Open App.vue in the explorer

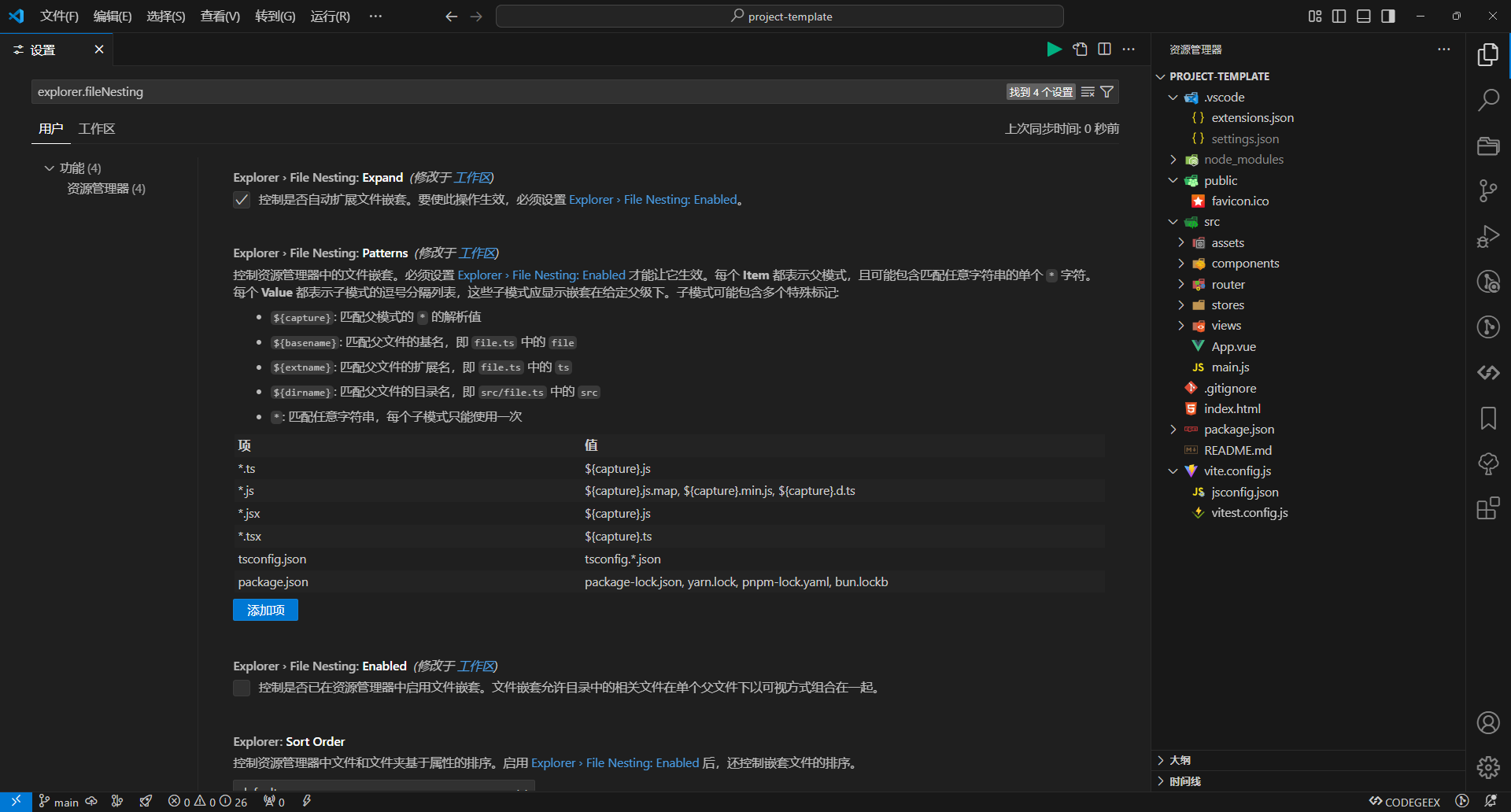pos(1233,347)
